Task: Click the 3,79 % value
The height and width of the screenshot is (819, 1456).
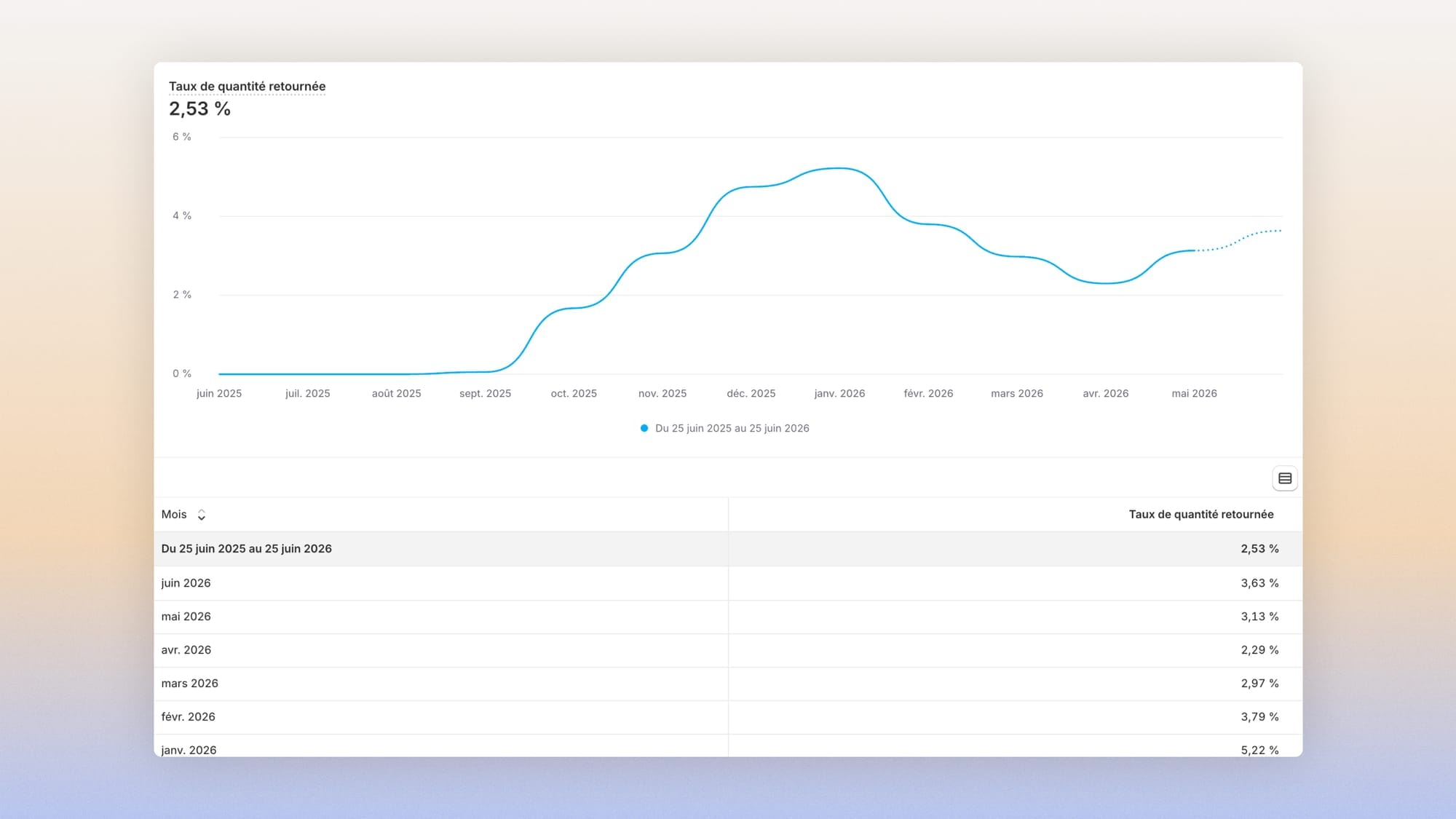Action: [1259, 717]
